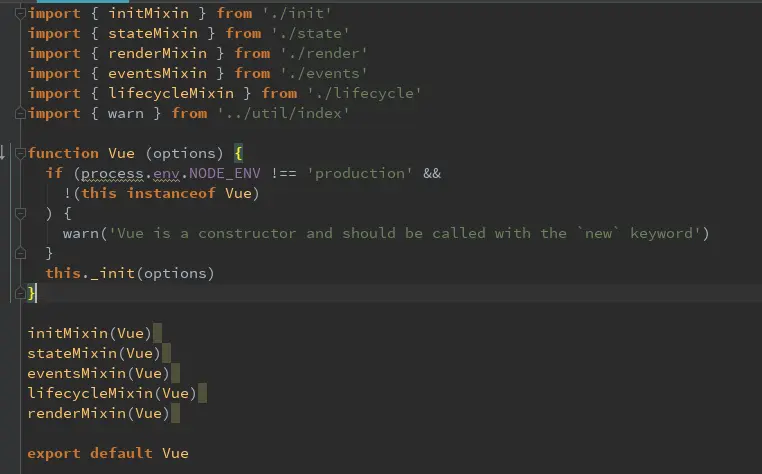This screenshot has width=762, height=474.
Task: Click the 'instanceof' keyword
Action: (171, 193)
